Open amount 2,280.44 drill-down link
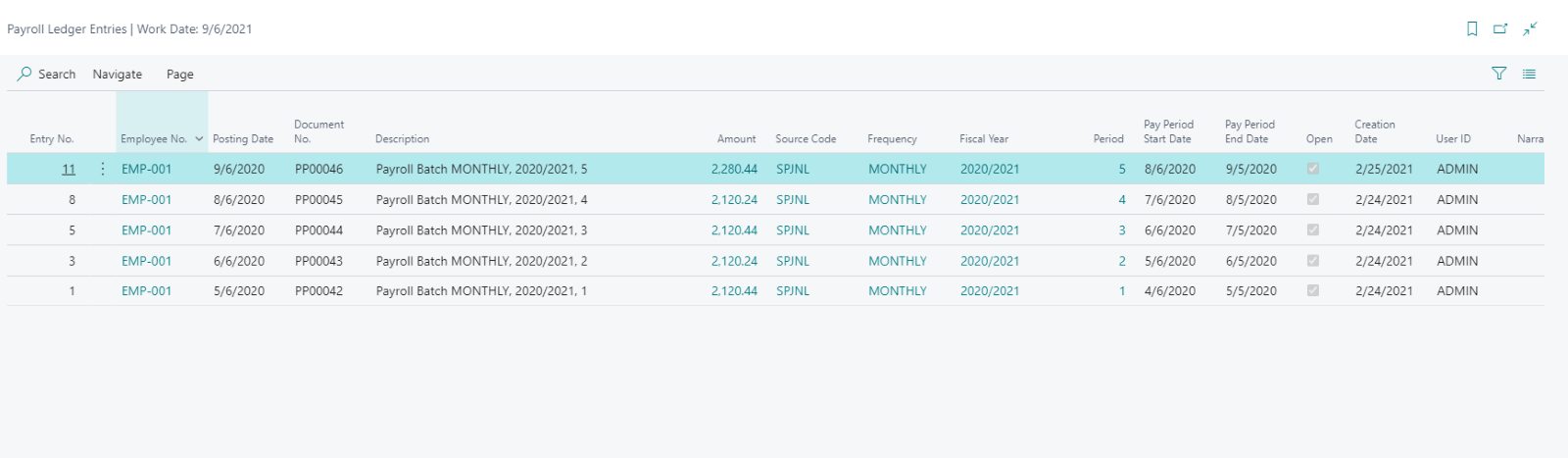 coord(734,169)
